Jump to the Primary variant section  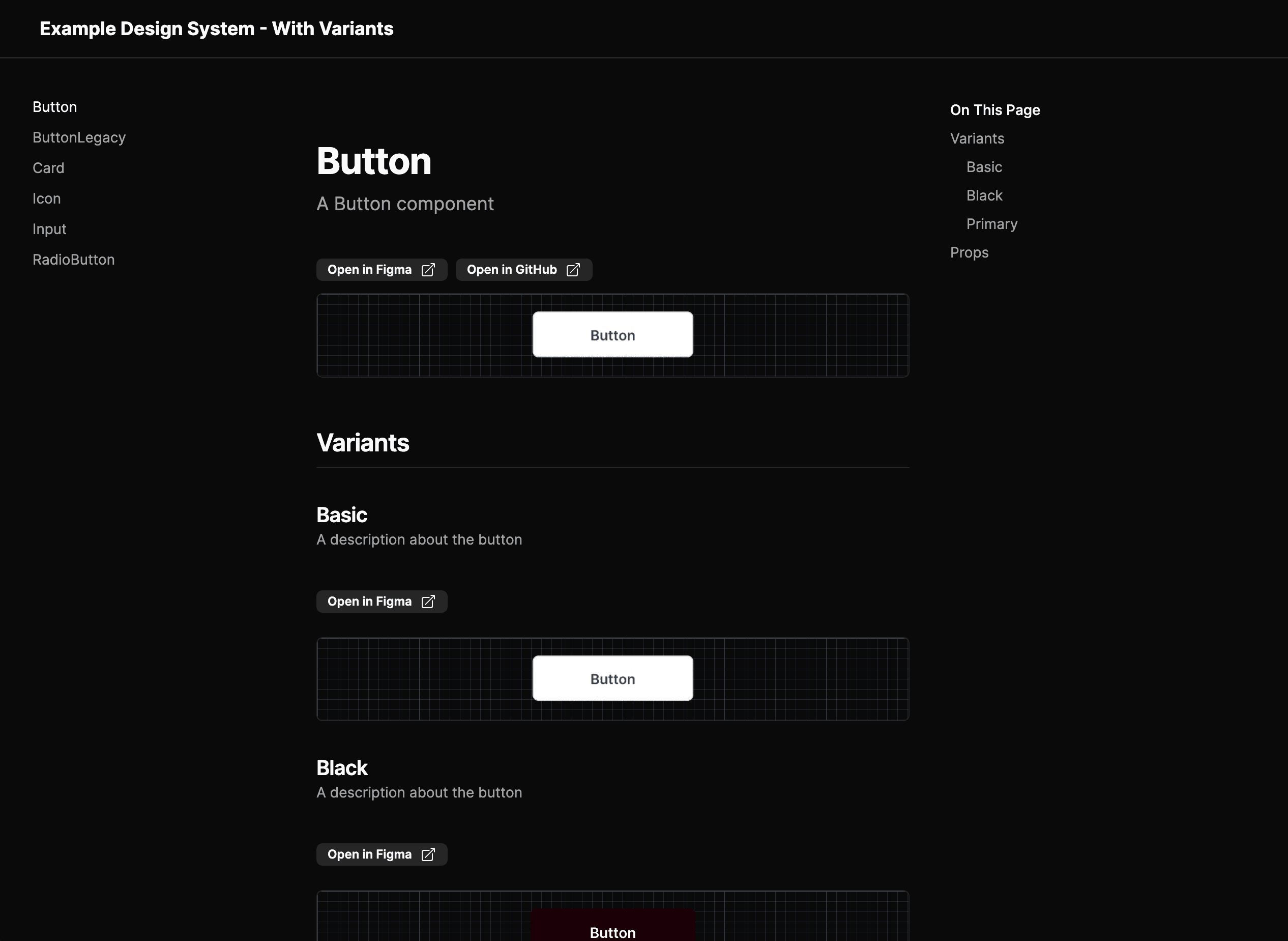pos(992,223)
